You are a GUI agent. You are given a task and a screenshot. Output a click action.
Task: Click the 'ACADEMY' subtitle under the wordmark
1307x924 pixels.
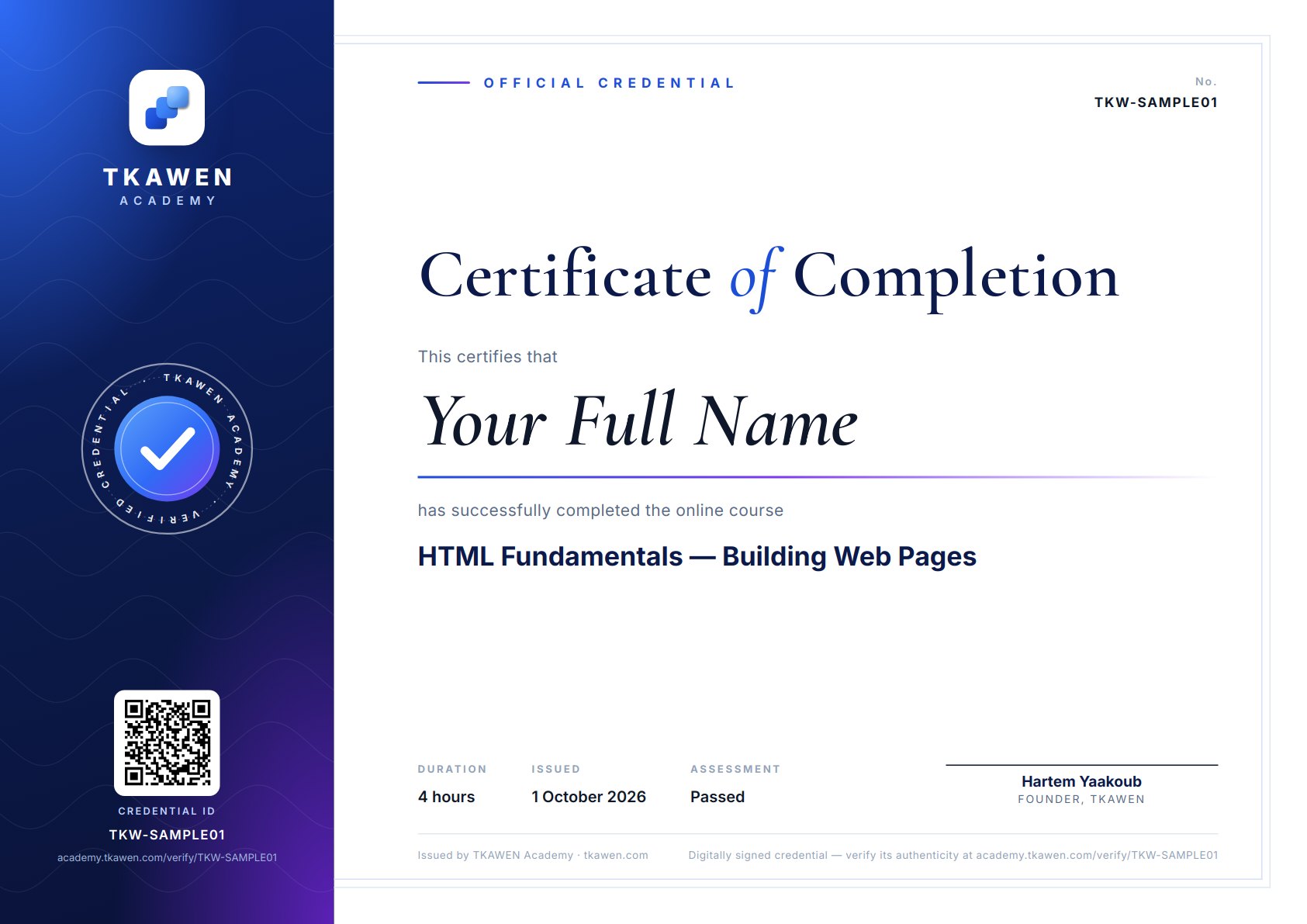(168, 201)
